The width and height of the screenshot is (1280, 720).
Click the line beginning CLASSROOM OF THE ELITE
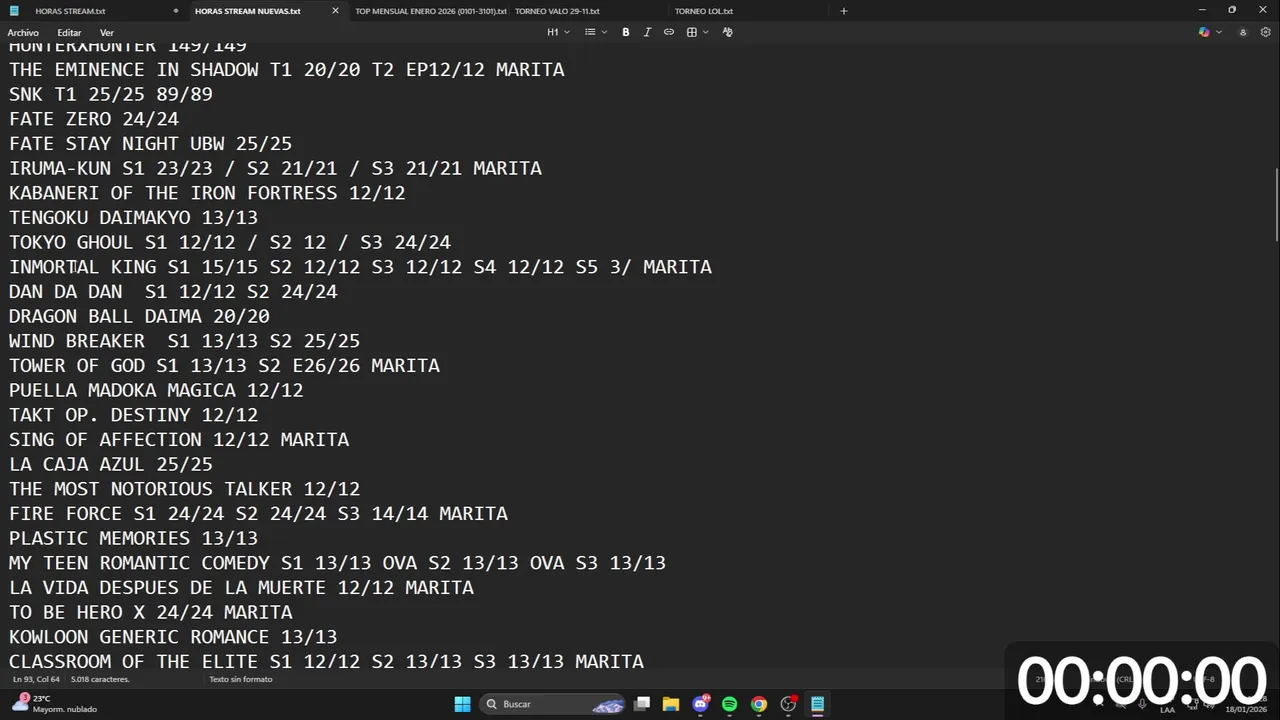[326, 662]
